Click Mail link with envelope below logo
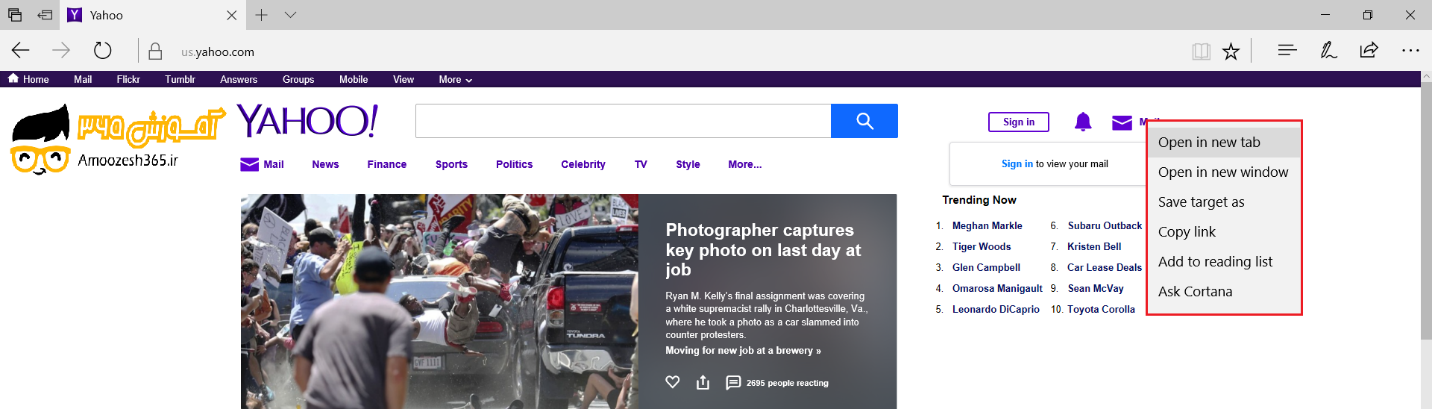The height and width of the screenshot is (409, 1432). (262, 164)
